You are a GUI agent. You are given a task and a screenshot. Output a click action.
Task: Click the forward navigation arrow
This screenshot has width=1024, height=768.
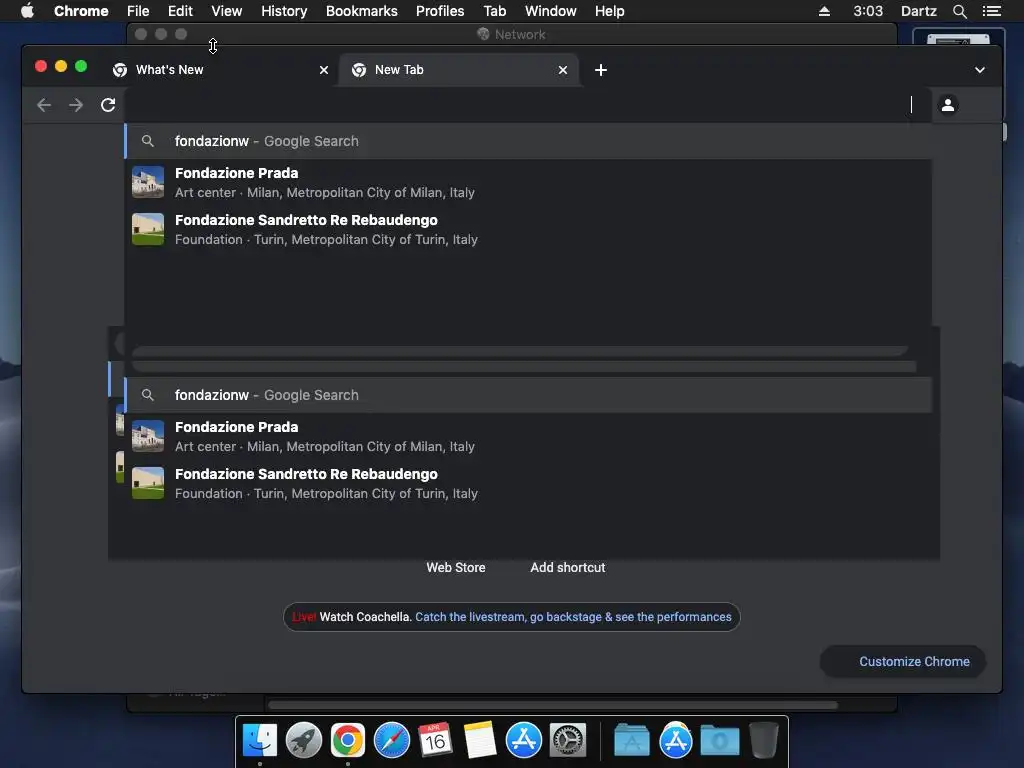click(x=76, y=105)
